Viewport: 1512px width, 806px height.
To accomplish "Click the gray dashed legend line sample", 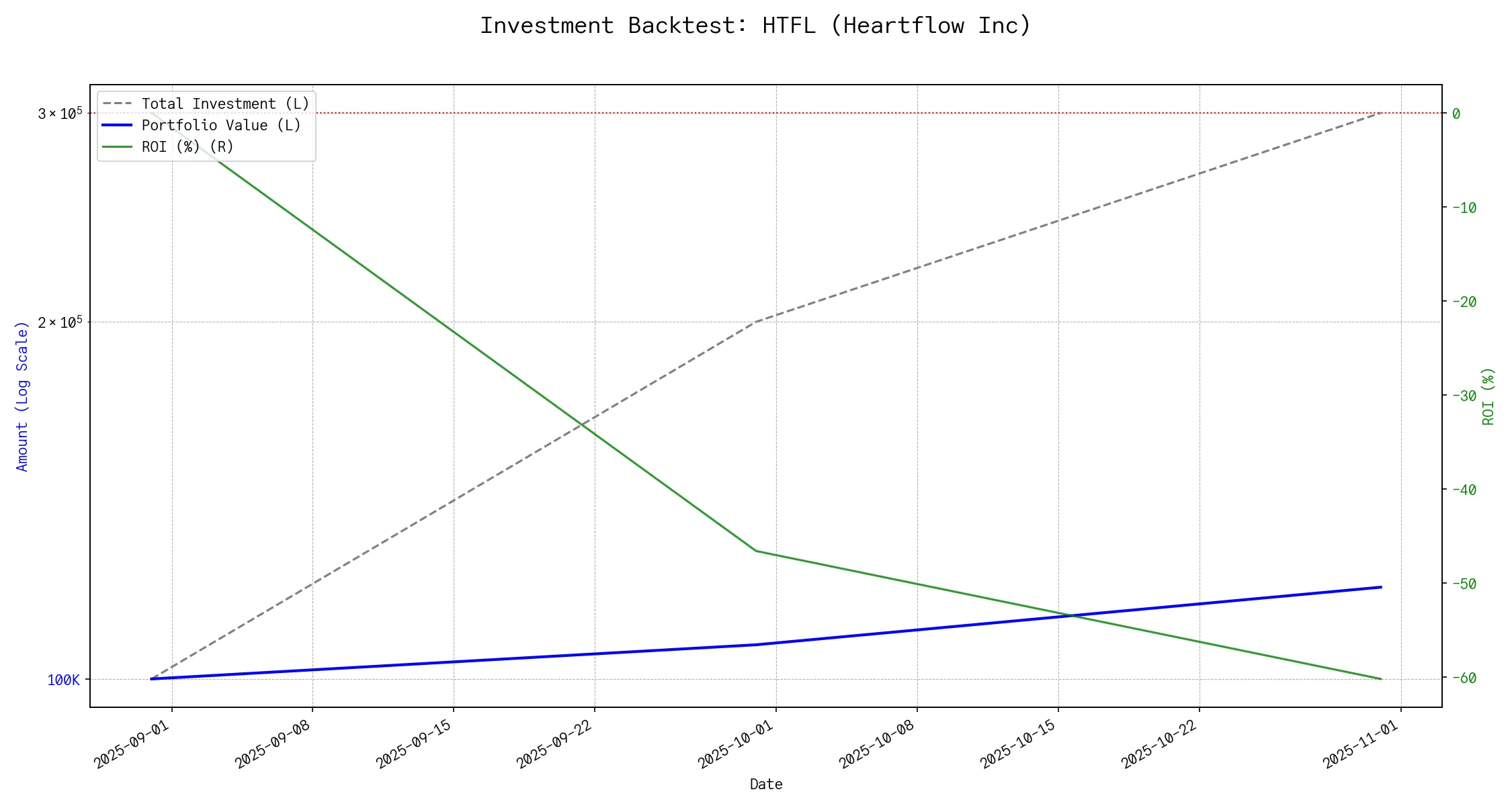I will [117, 103].
